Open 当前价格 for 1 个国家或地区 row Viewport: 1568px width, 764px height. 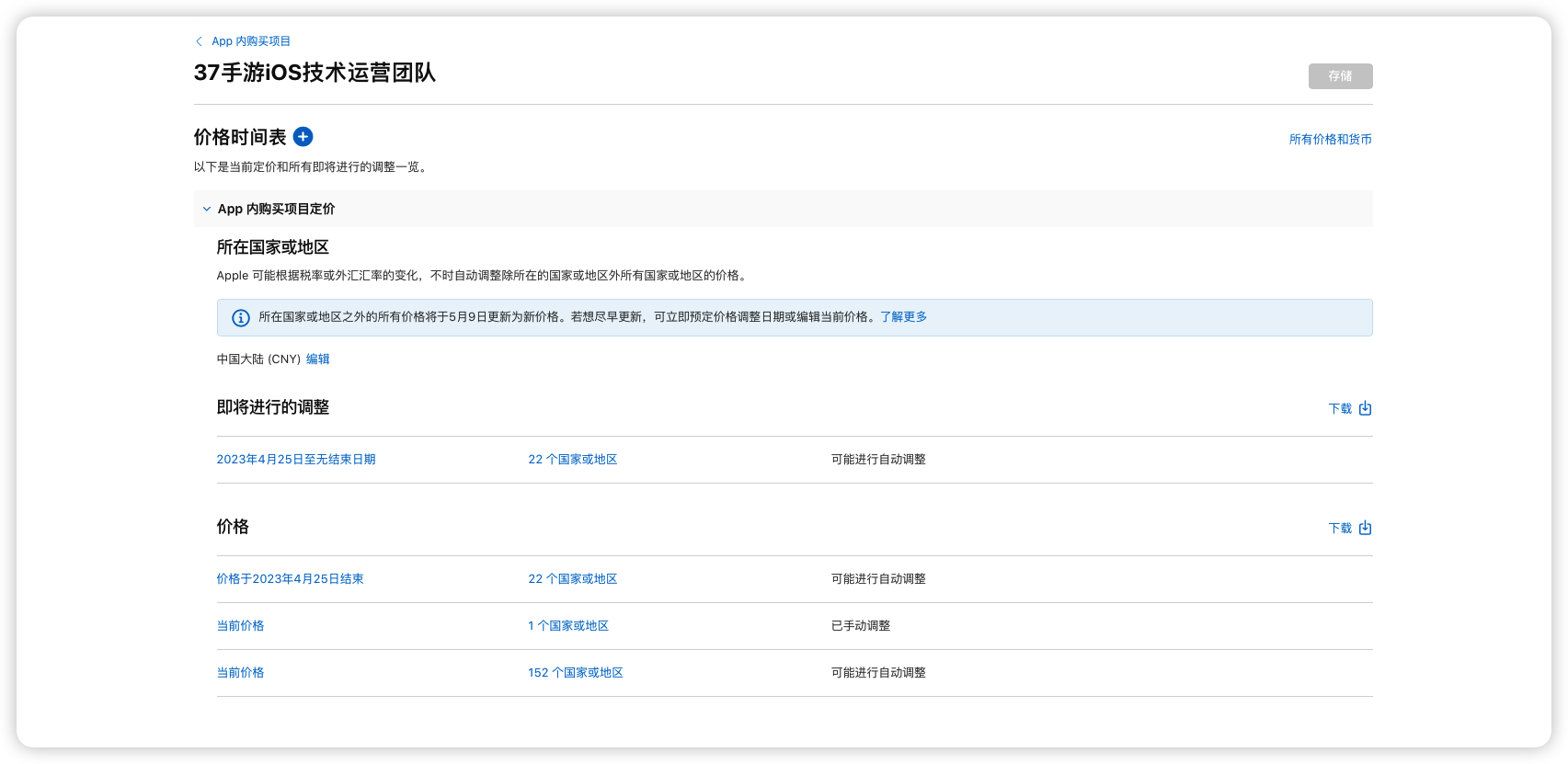[x=240, y=626]
